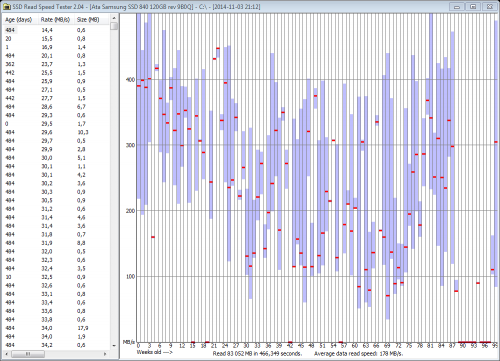500x361 pixels.
Task: Minimize the SSD Read Speed Tester window
Action: point(457,6)
